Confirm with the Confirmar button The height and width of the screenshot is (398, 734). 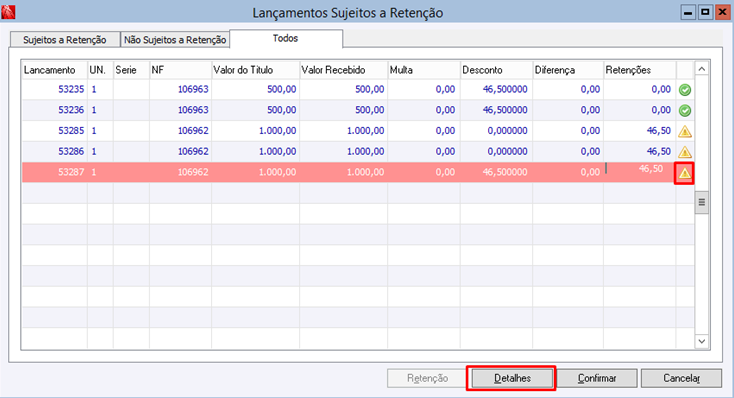click(x=597, y=378)
